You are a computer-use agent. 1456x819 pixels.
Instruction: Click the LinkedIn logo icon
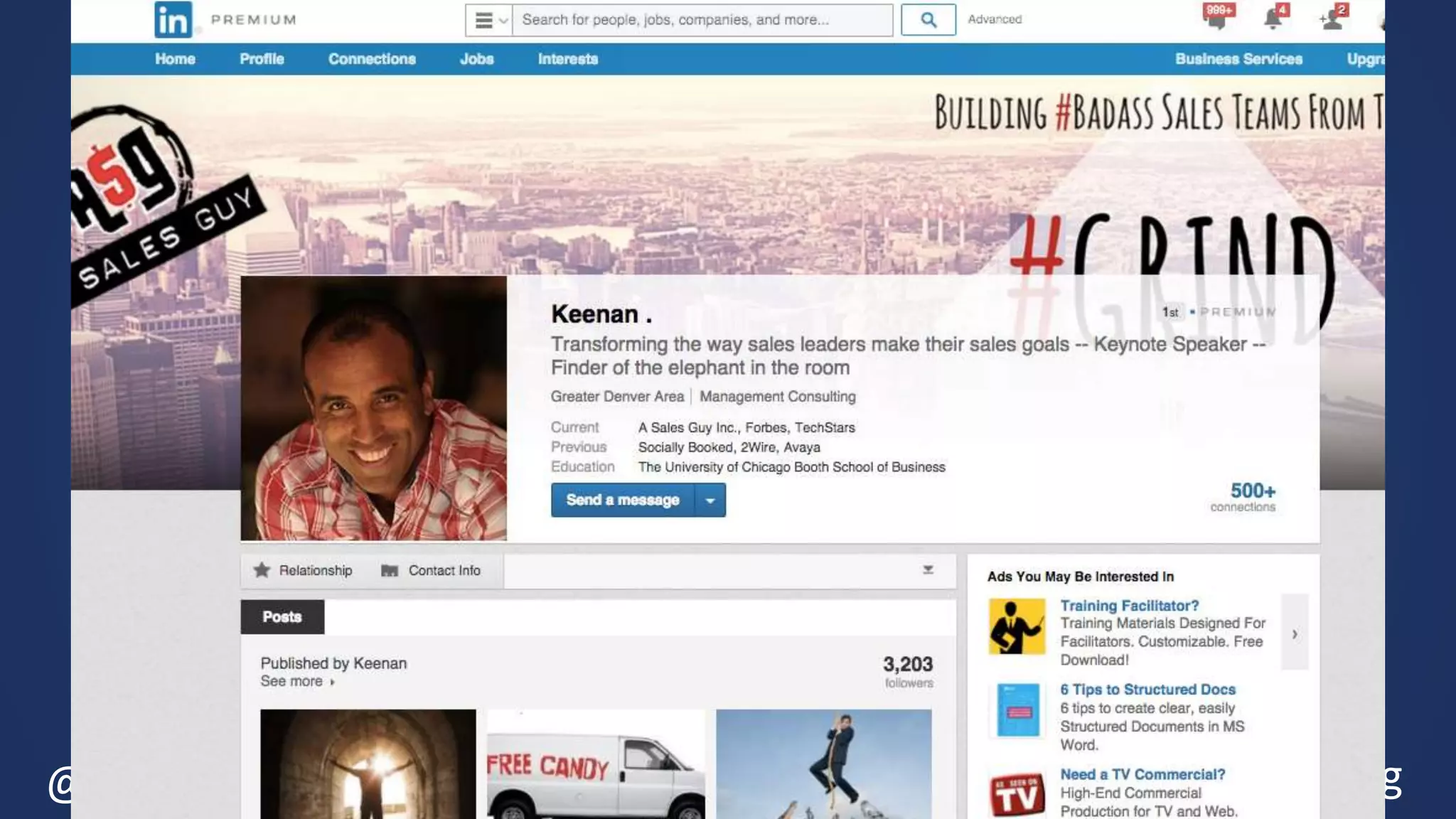pyautogui.click(x=173, y=20)
